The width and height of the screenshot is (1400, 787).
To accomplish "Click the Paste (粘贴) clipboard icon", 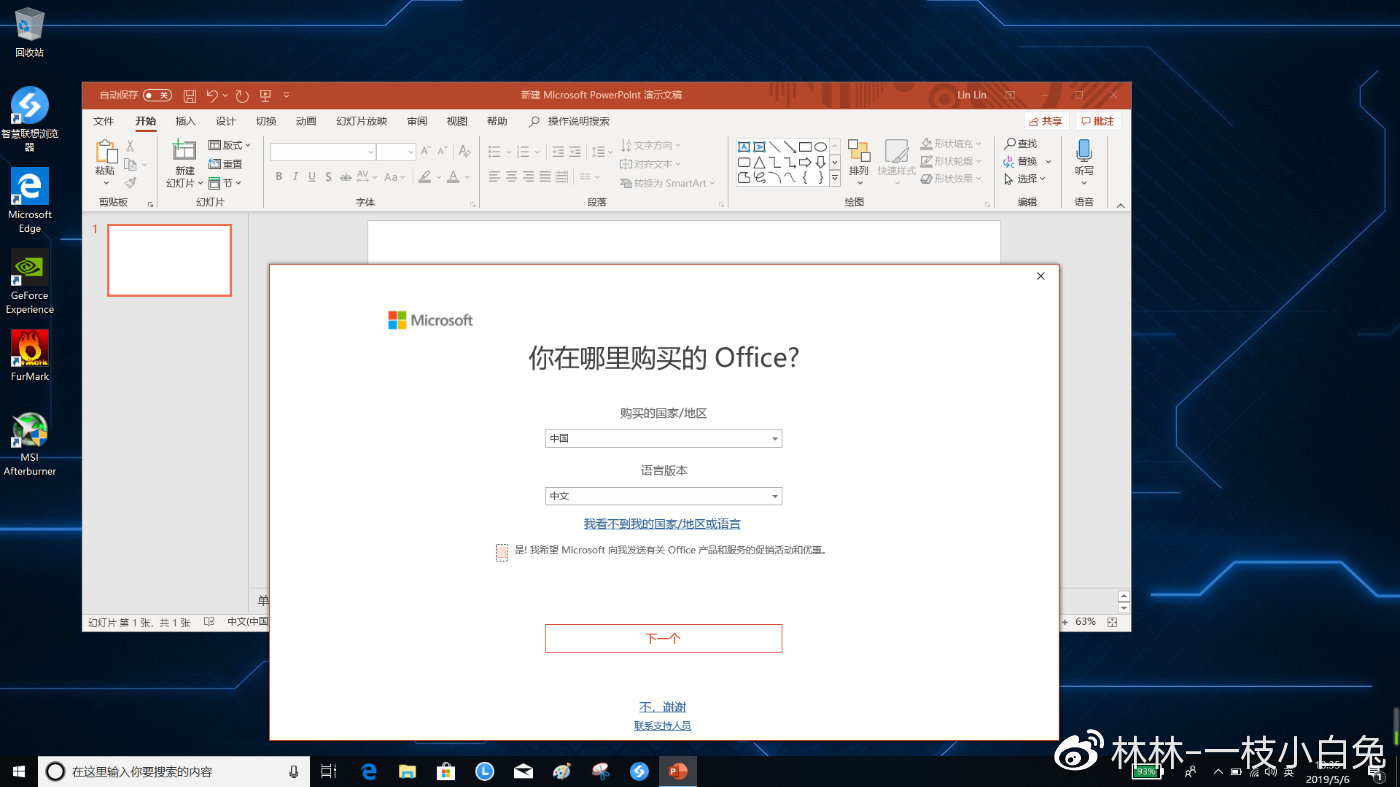I will click(x=105, y=152).
